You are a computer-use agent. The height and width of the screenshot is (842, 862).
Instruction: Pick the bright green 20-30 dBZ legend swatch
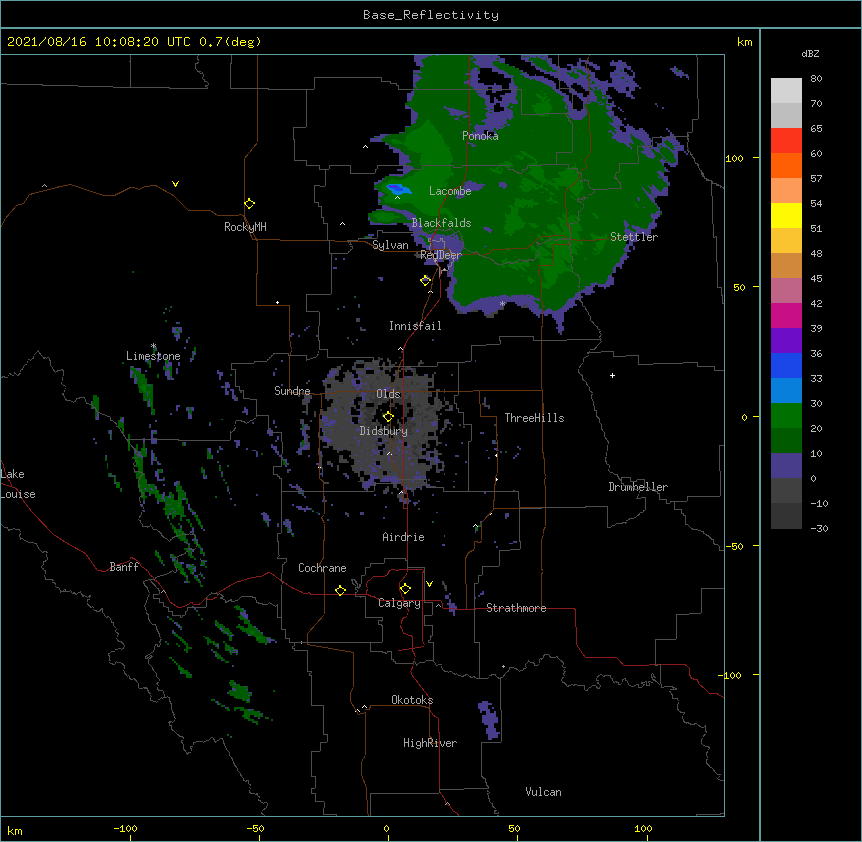pyautogui.click(x=786, y=416)
